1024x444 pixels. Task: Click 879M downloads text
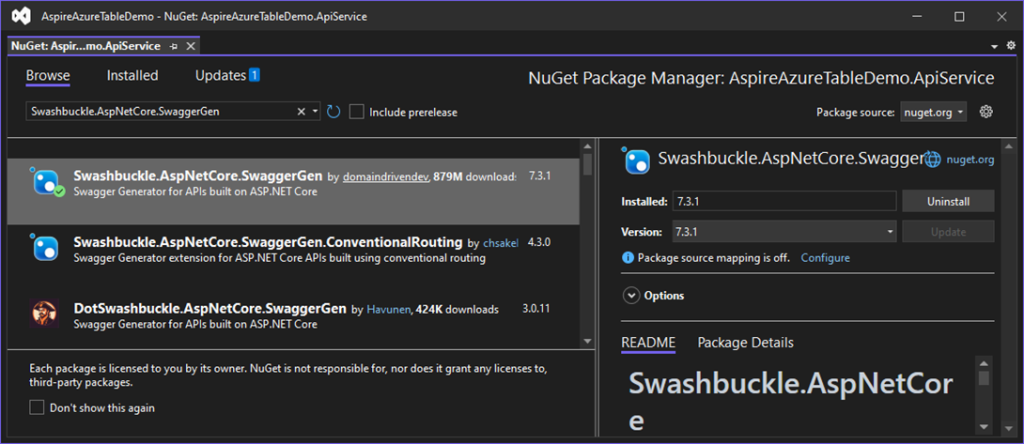475,177
